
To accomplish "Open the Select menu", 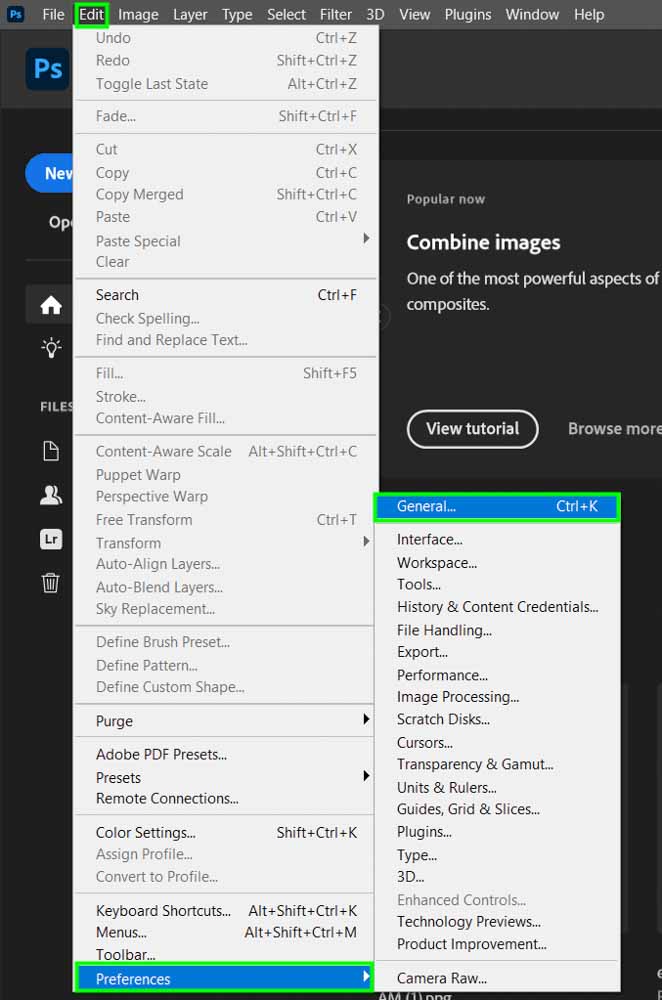I will coord(286,14).
